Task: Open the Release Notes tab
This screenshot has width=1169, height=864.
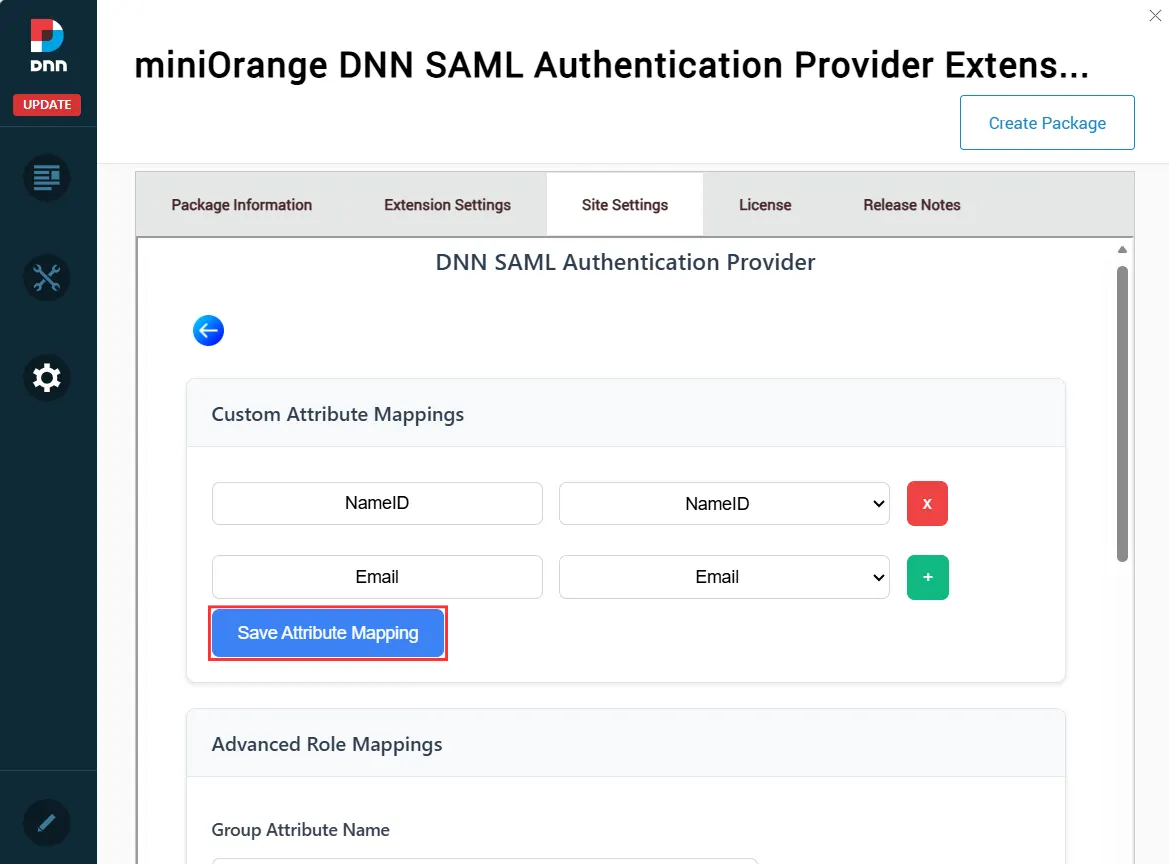Action: point(912,204)
